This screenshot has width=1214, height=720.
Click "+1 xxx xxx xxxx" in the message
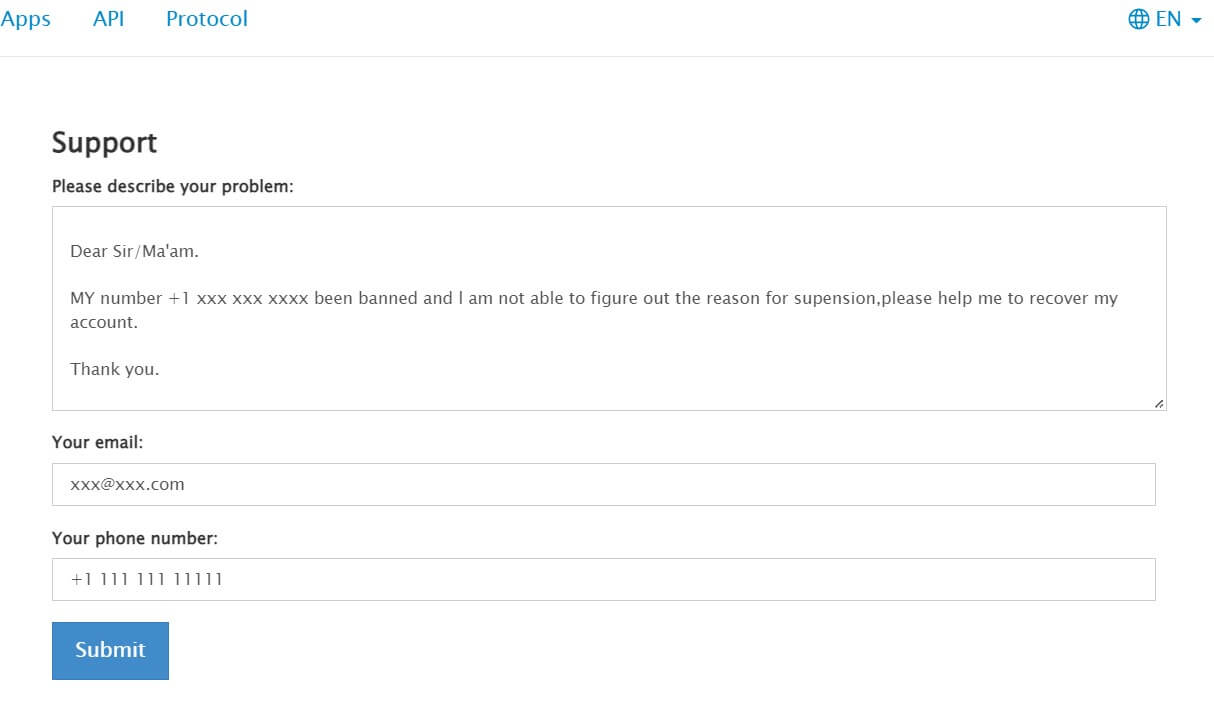238,298
